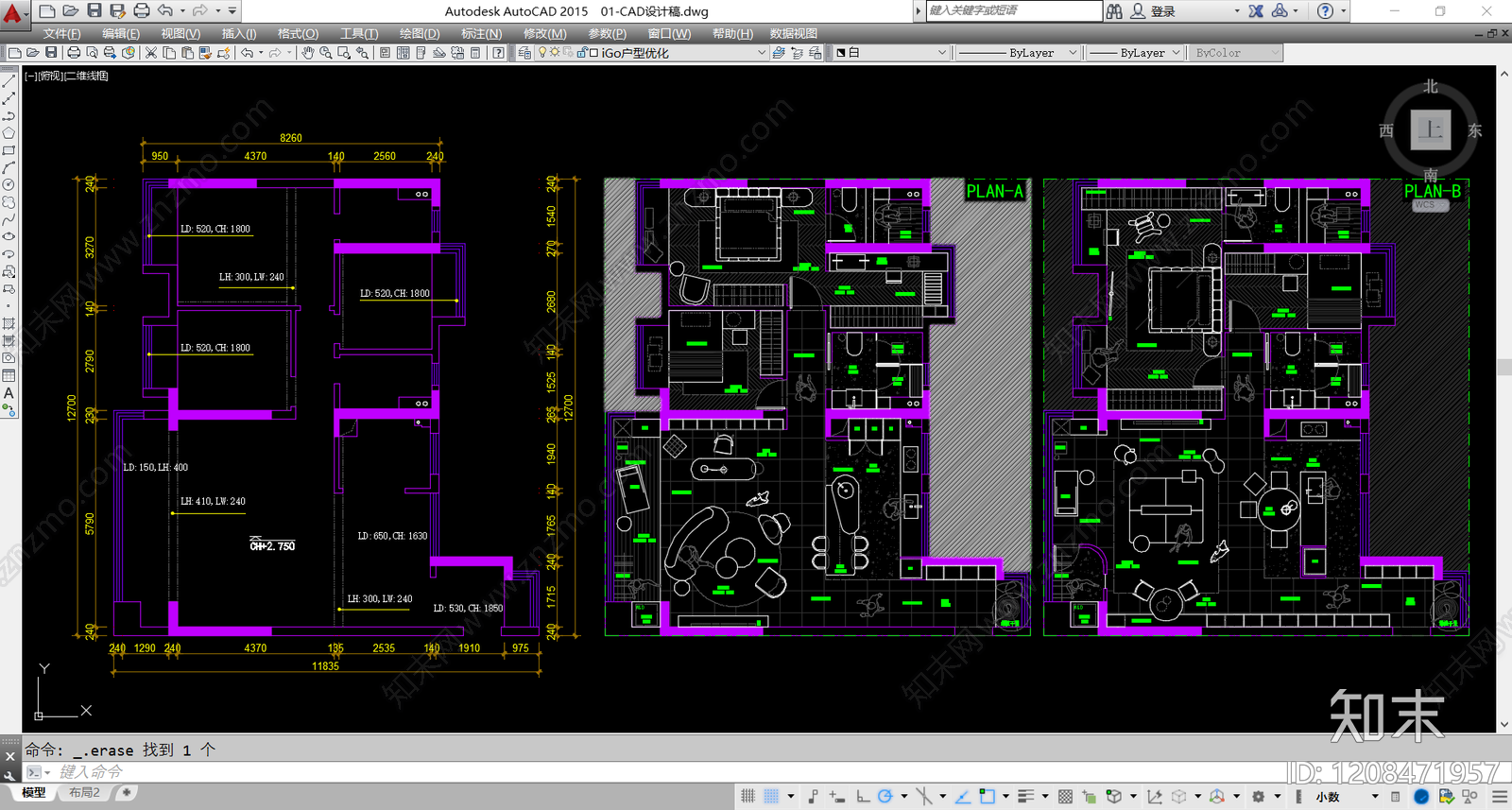
Task: Click the Cut scissors icon
Action: 150,53
